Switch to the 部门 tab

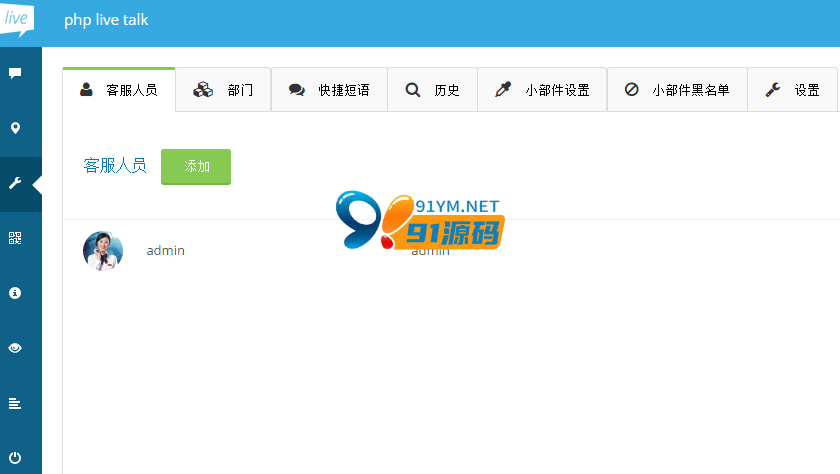pos(223,90)
